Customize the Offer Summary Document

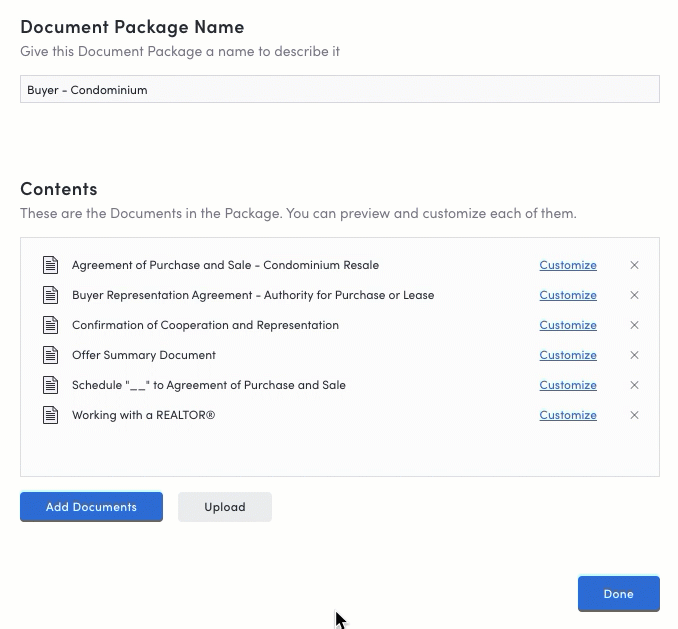coord(568,355)
